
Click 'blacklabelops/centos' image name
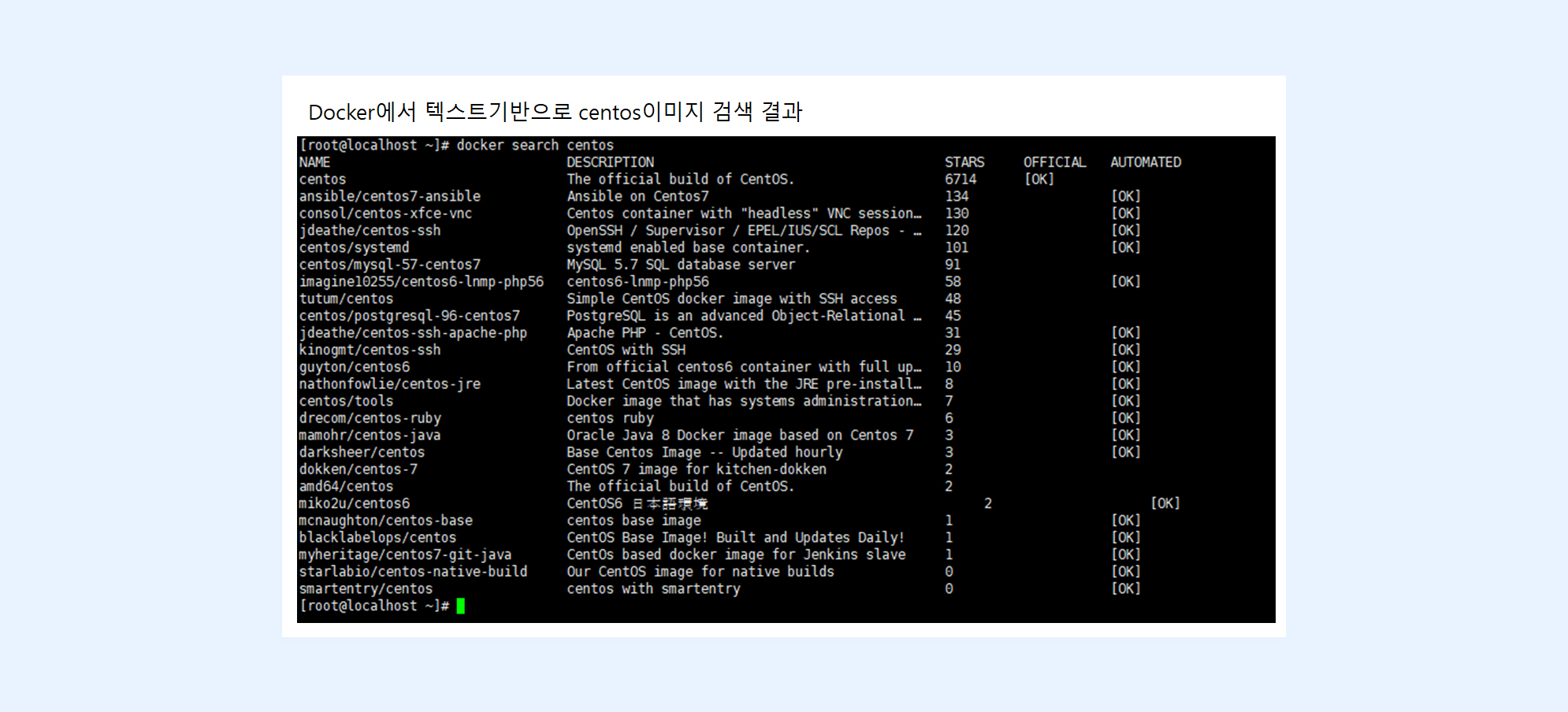point(377,538)
